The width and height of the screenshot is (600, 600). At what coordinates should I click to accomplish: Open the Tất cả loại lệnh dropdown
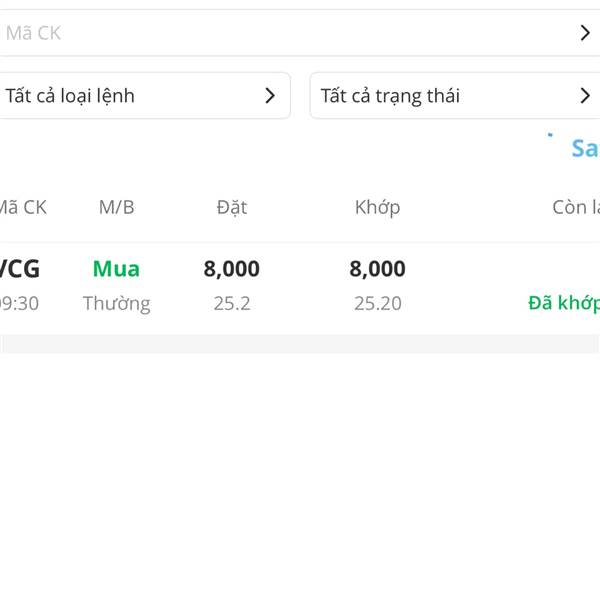click(140, 96)
